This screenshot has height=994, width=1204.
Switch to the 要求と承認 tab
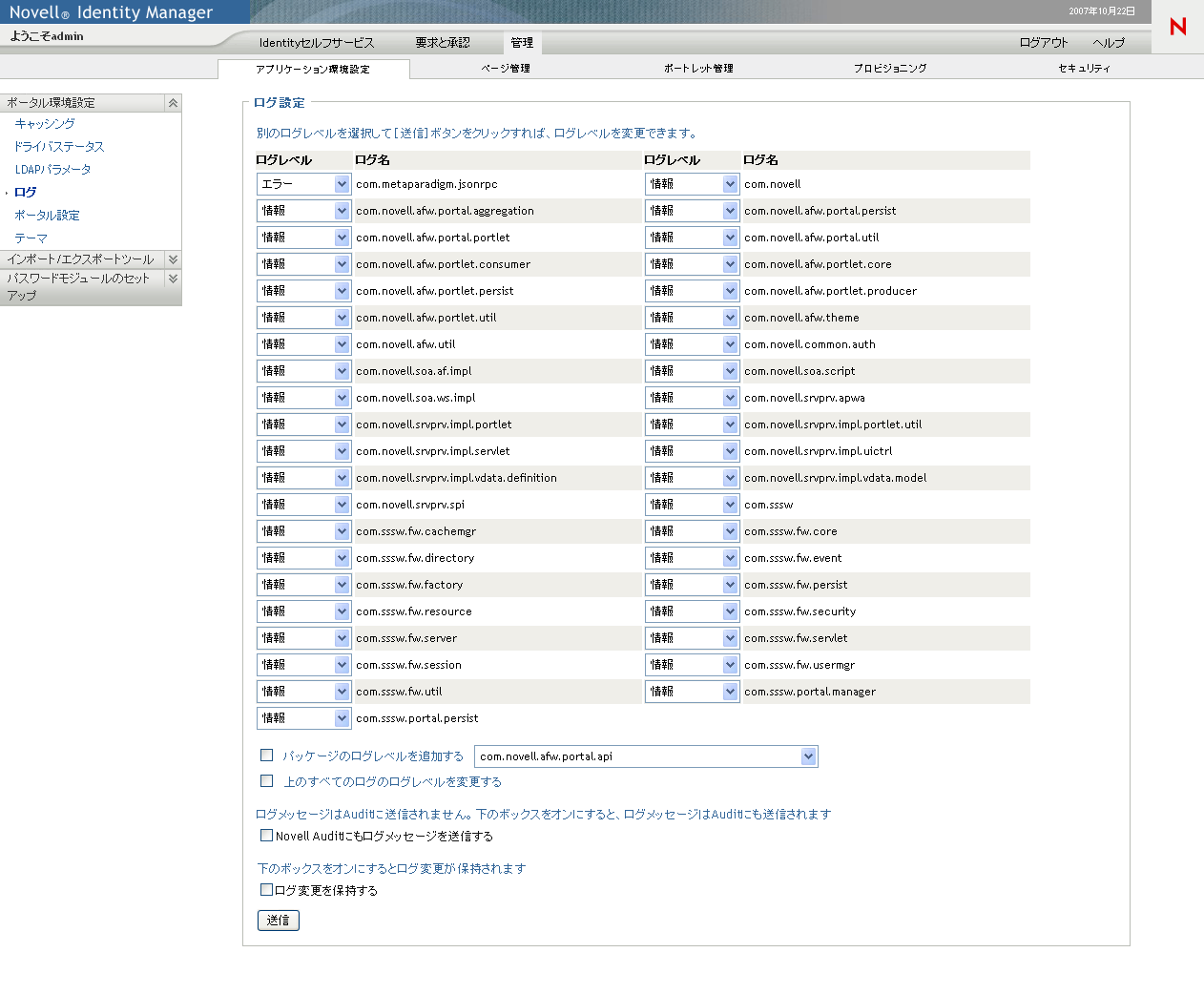coord(443,43)
